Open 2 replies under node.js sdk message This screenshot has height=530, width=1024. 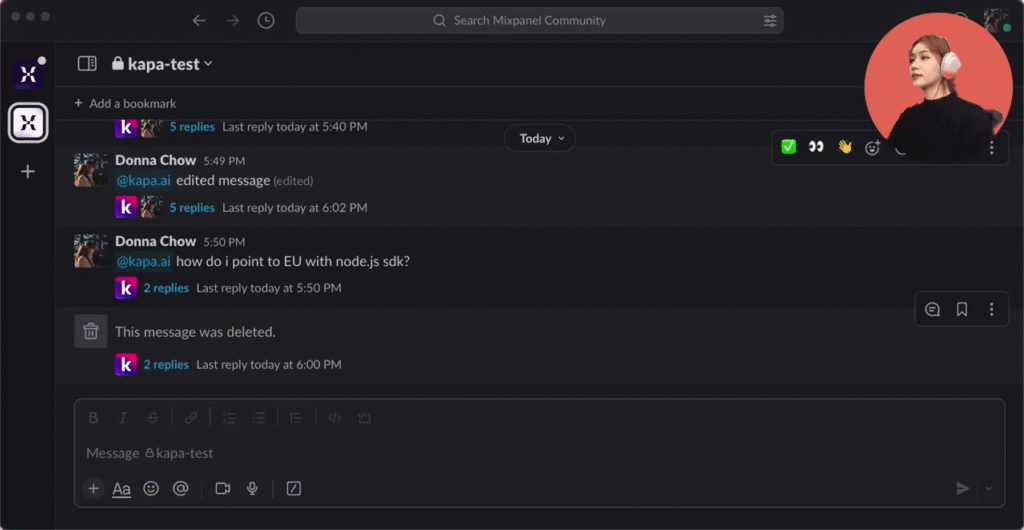[x=166, y=288]
